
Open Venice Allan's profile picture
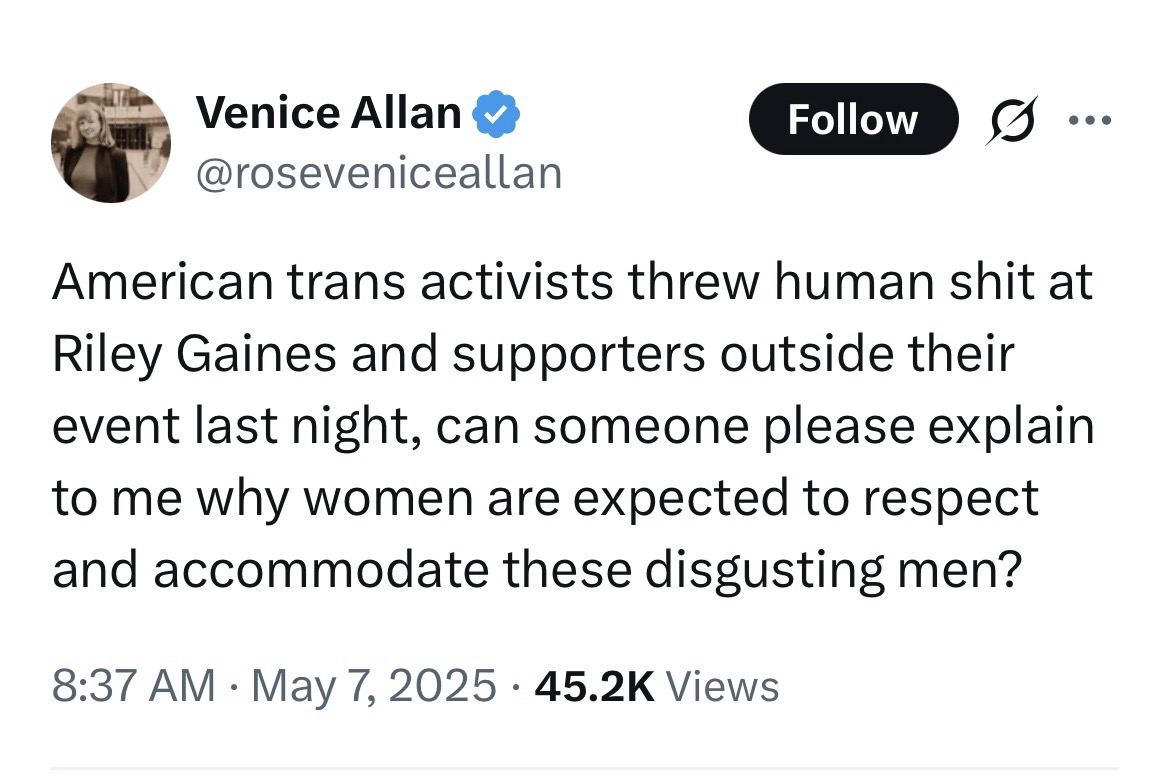tap(110, 143)
